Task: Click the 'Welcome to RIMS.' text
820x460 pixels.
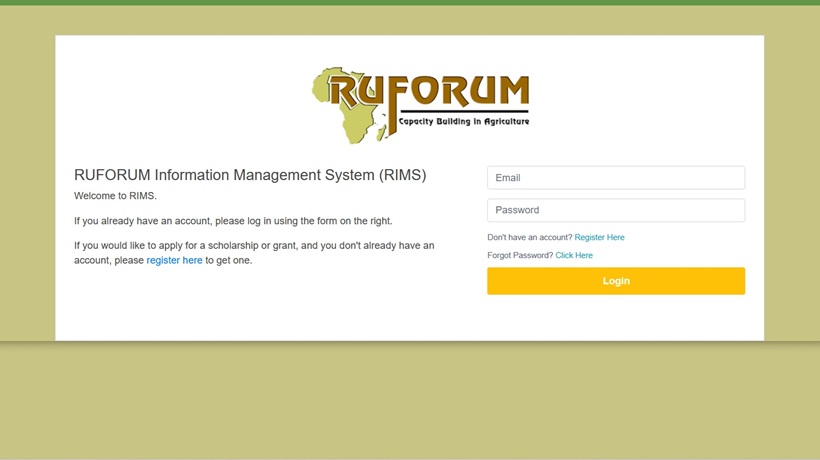Action: pyautogui.click(x=115, y=196)
